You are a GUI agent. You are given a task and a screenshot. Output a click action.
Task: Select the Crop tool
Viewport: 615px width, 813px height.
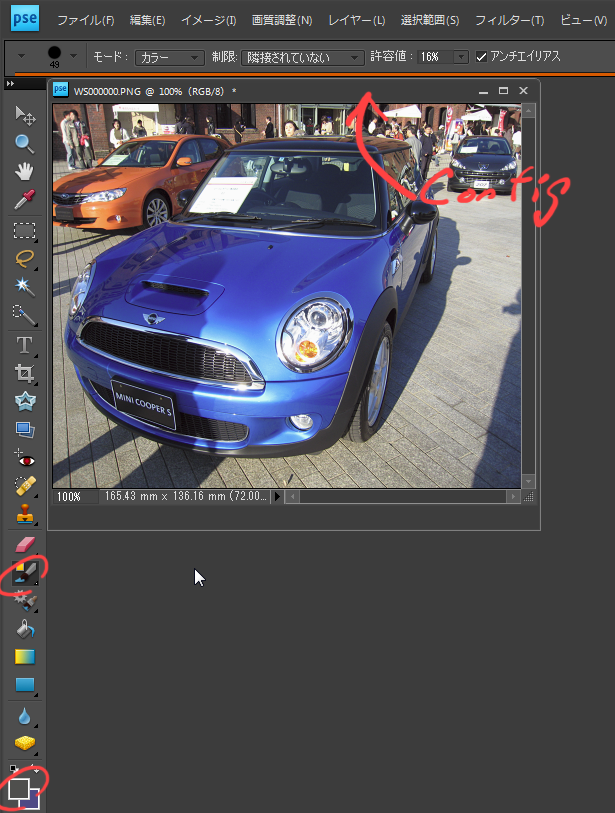pyautogui.click(x=24, y=373)
